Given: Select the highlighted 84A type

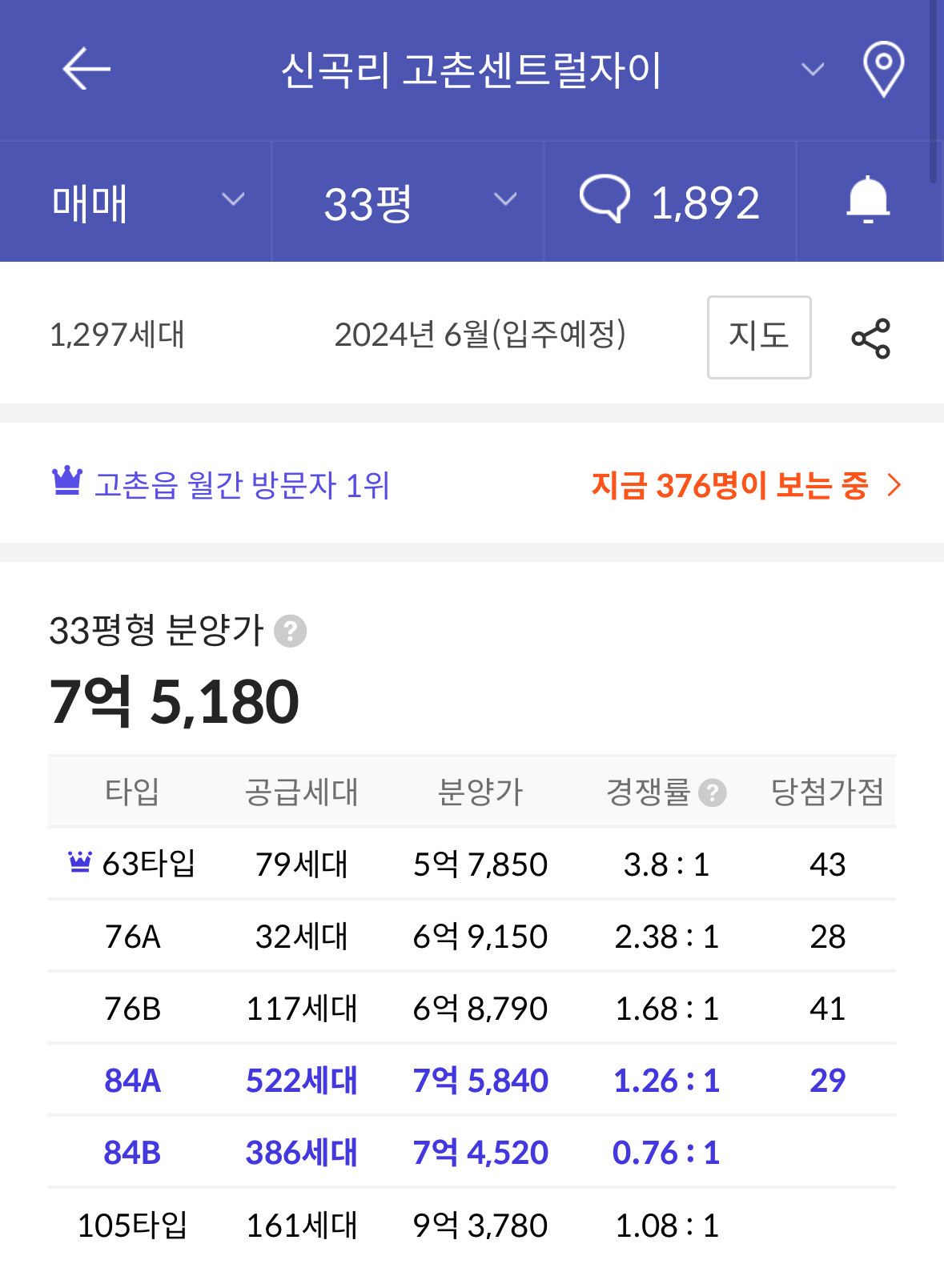Looking at the screenshot, I should (133, 1080).
